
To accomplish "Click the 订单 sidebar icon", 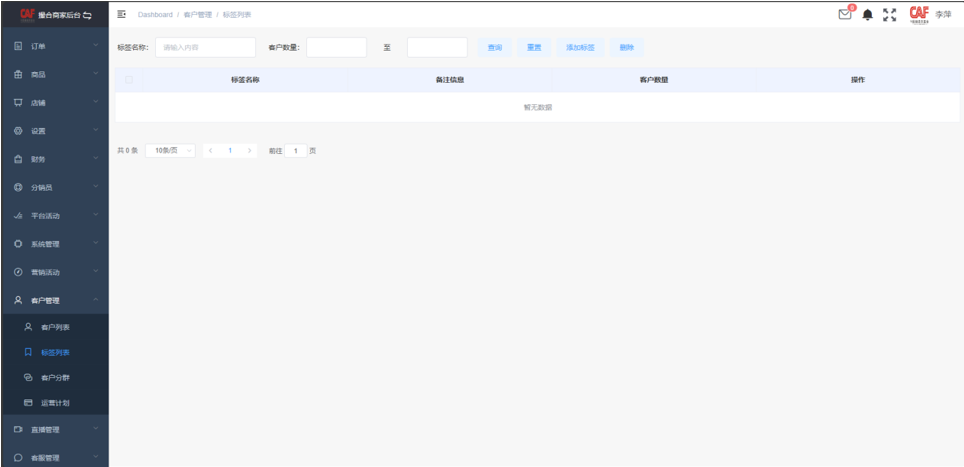I will tap(18, 46).
